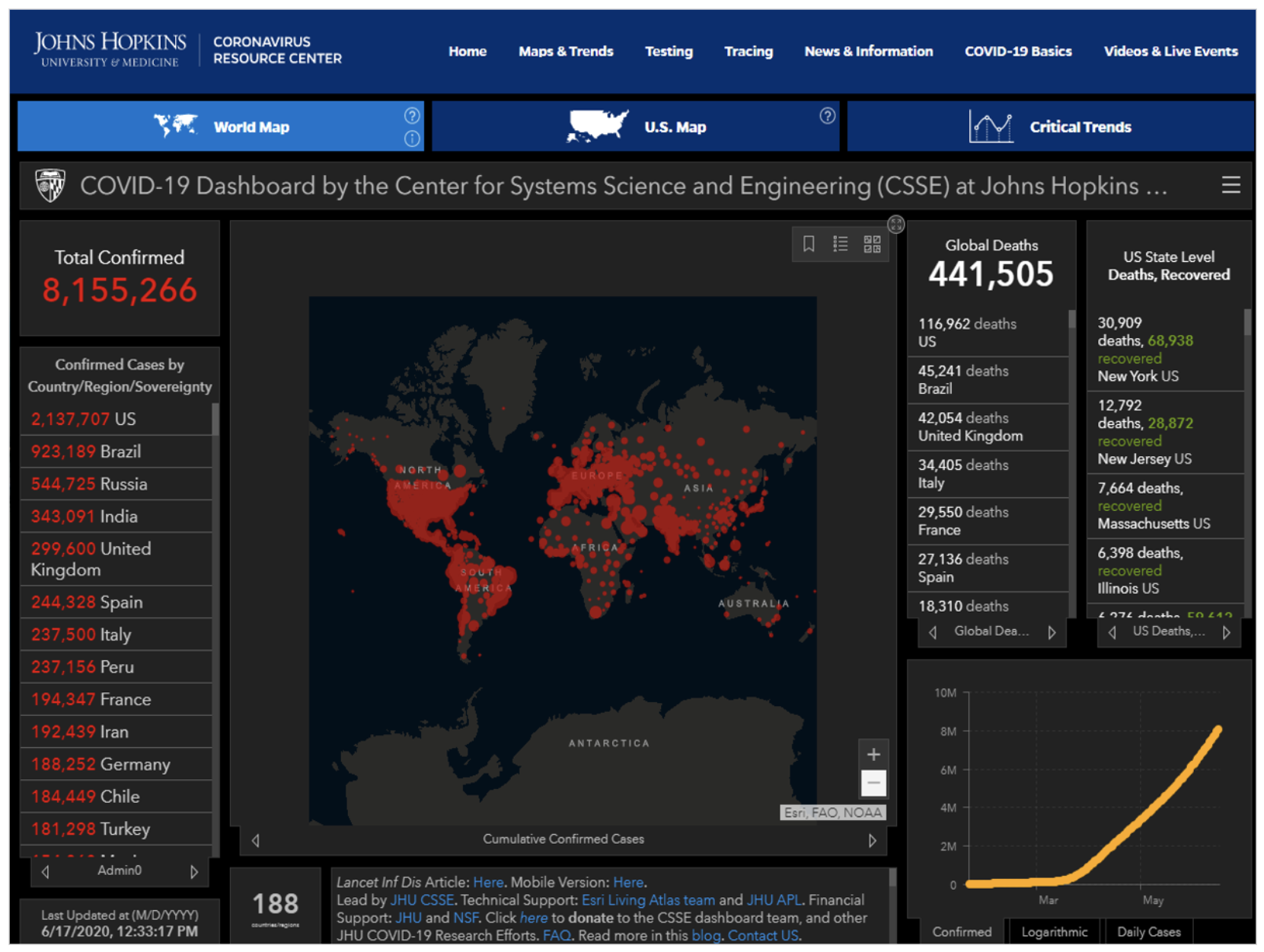Select Massachusetts US deaths entry

1166,506
